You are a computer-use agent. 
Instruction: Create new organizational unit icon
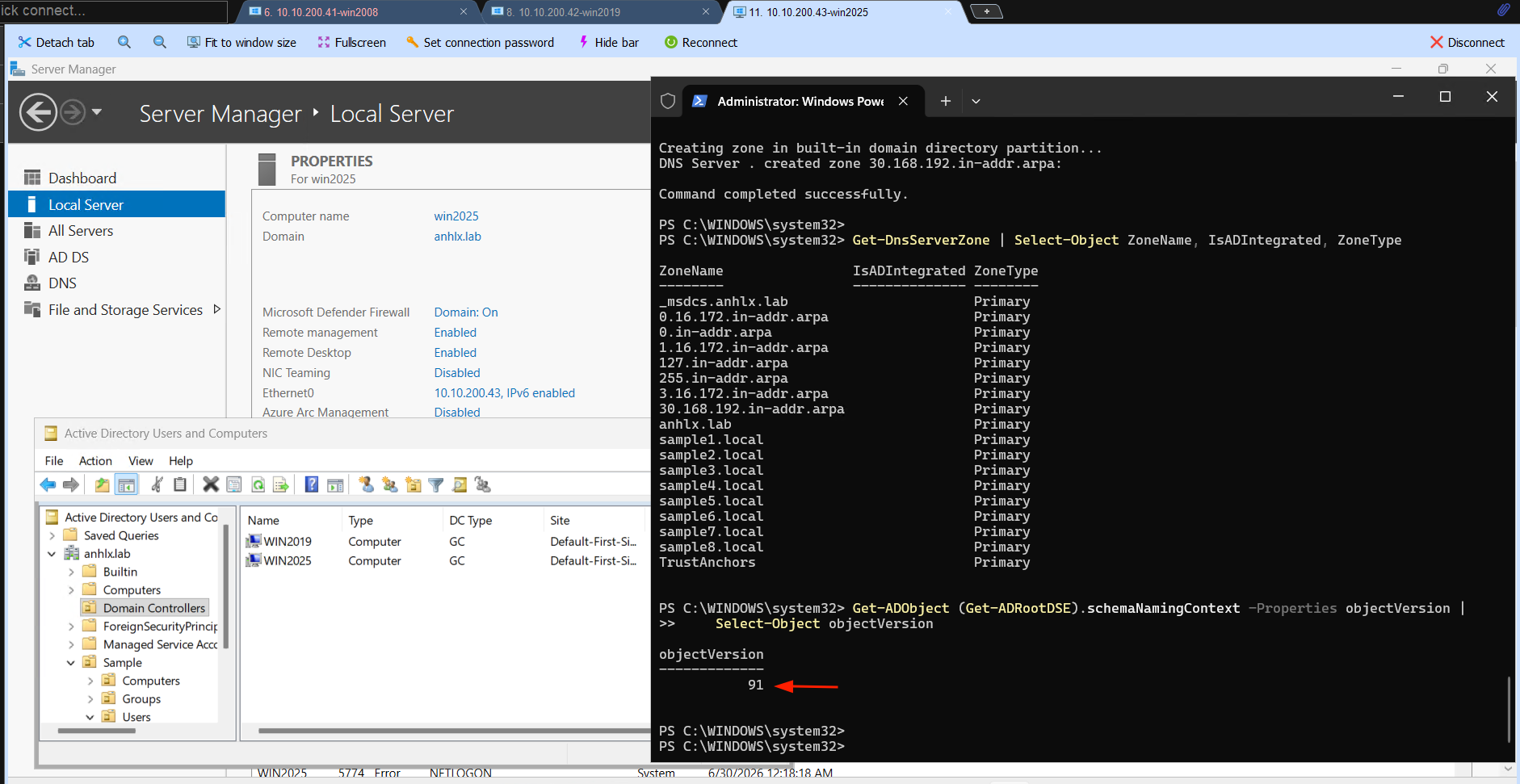(x=414, y=484)
